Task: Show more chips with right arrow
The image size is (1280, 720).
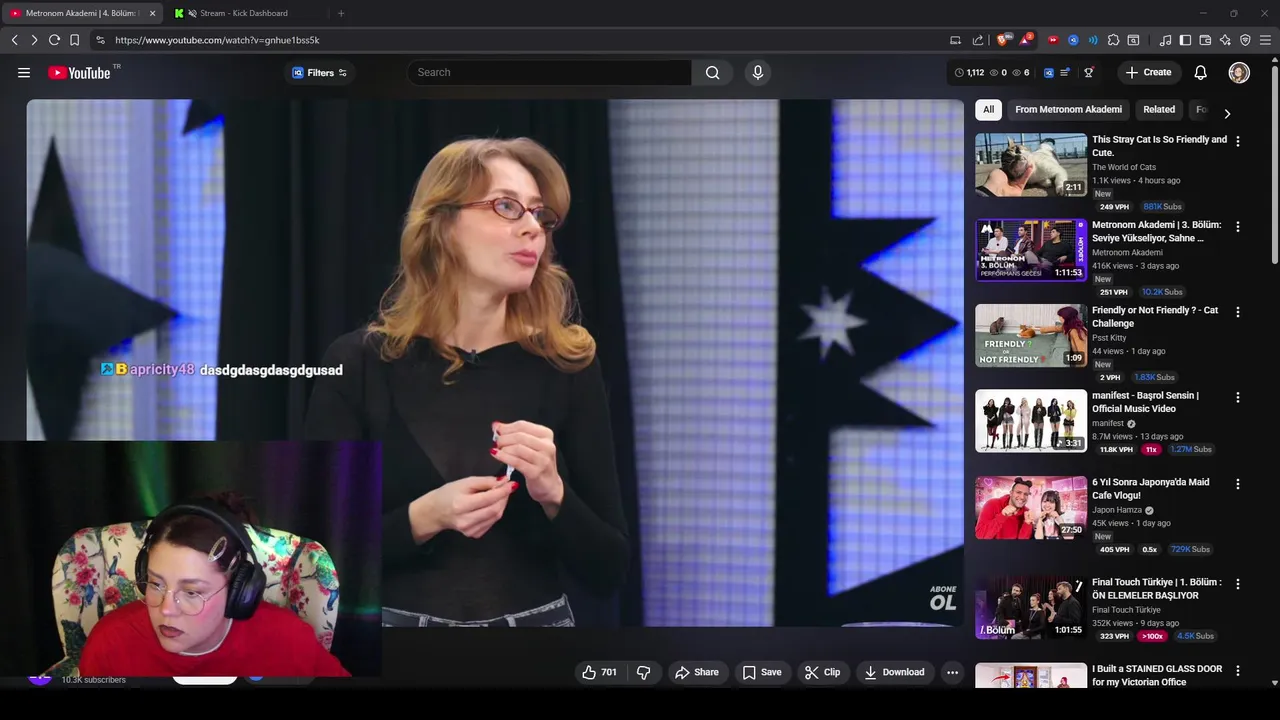Action: click(1227, 113)
